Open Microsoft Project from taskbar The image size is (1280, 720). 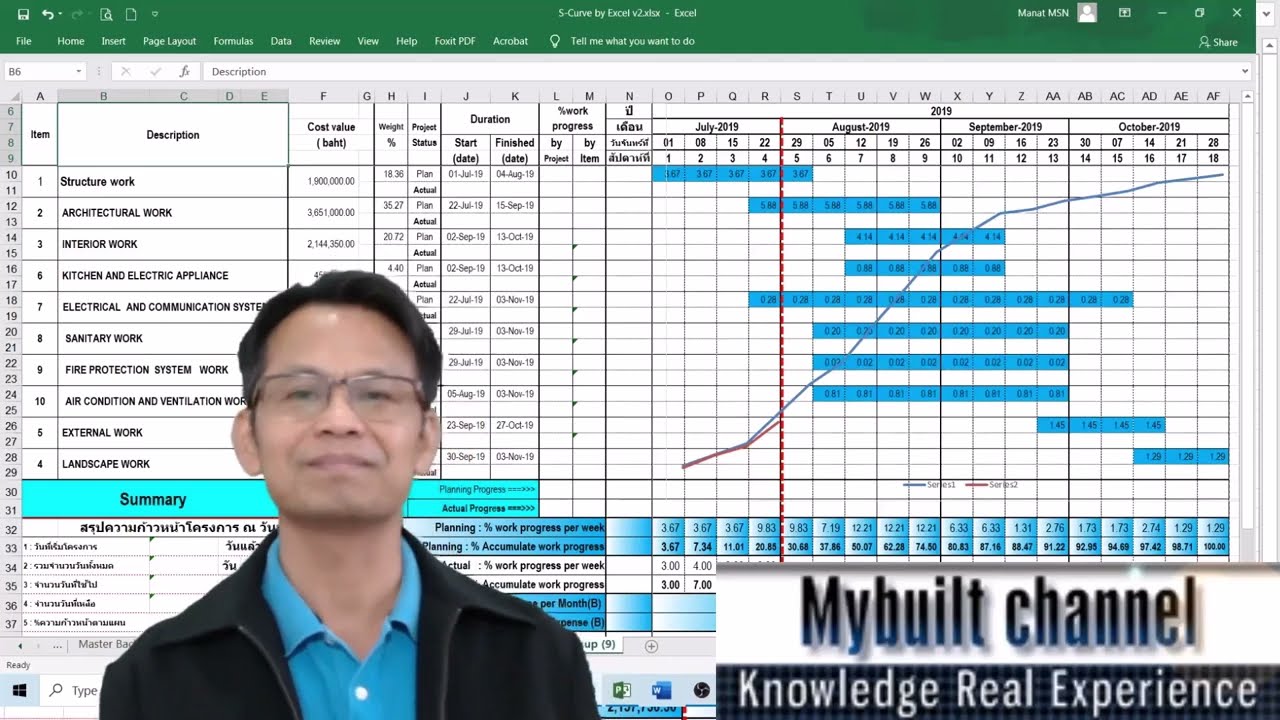coord(621,690)
